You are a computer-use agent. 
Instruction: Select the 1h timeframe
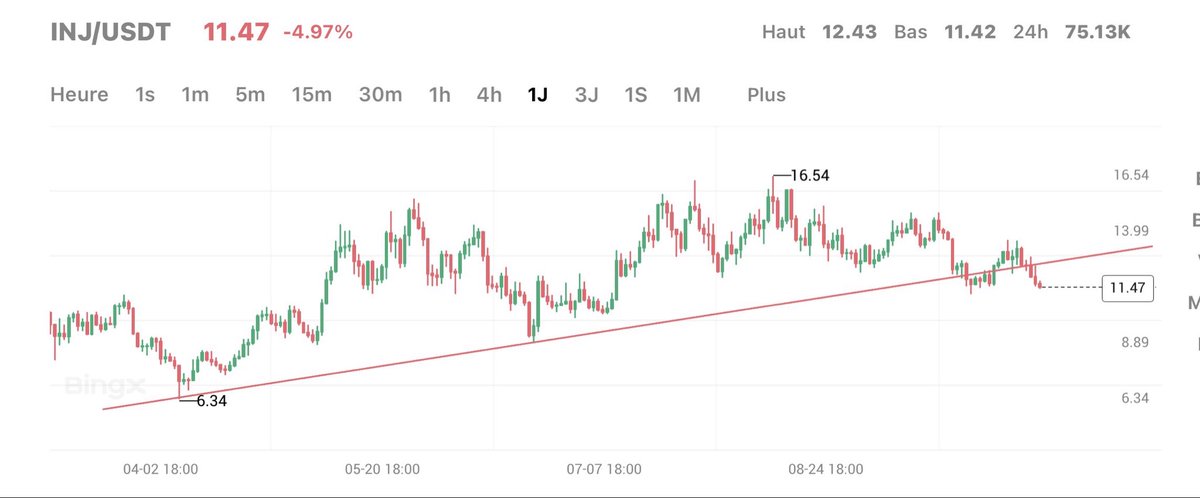(x=439, y=95)
